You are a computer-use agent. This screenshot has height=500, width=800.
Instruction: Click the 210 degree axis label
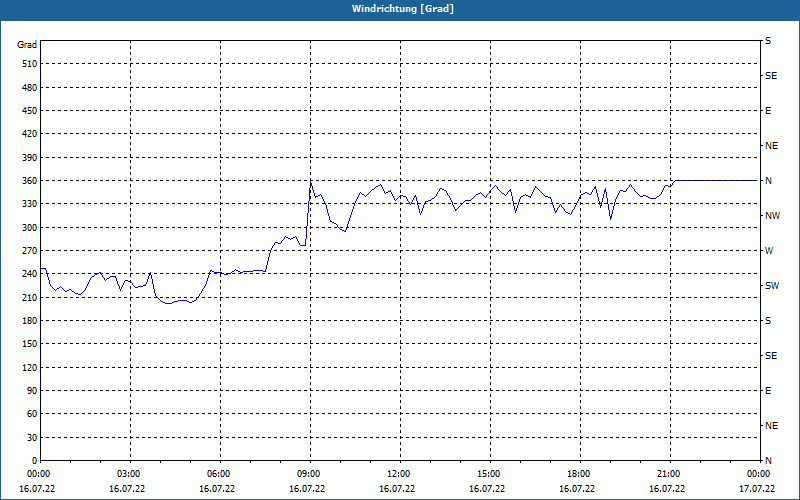point(29,297)
